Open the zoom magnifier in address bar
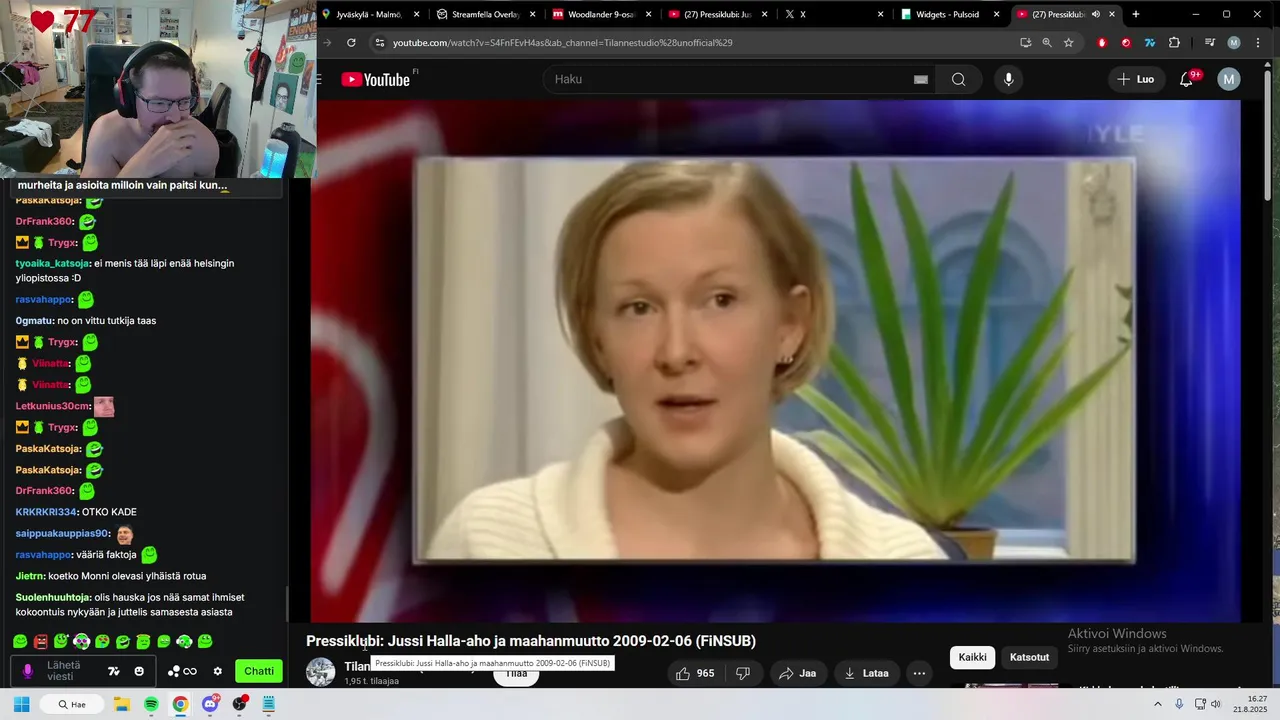 (1047, 43)
